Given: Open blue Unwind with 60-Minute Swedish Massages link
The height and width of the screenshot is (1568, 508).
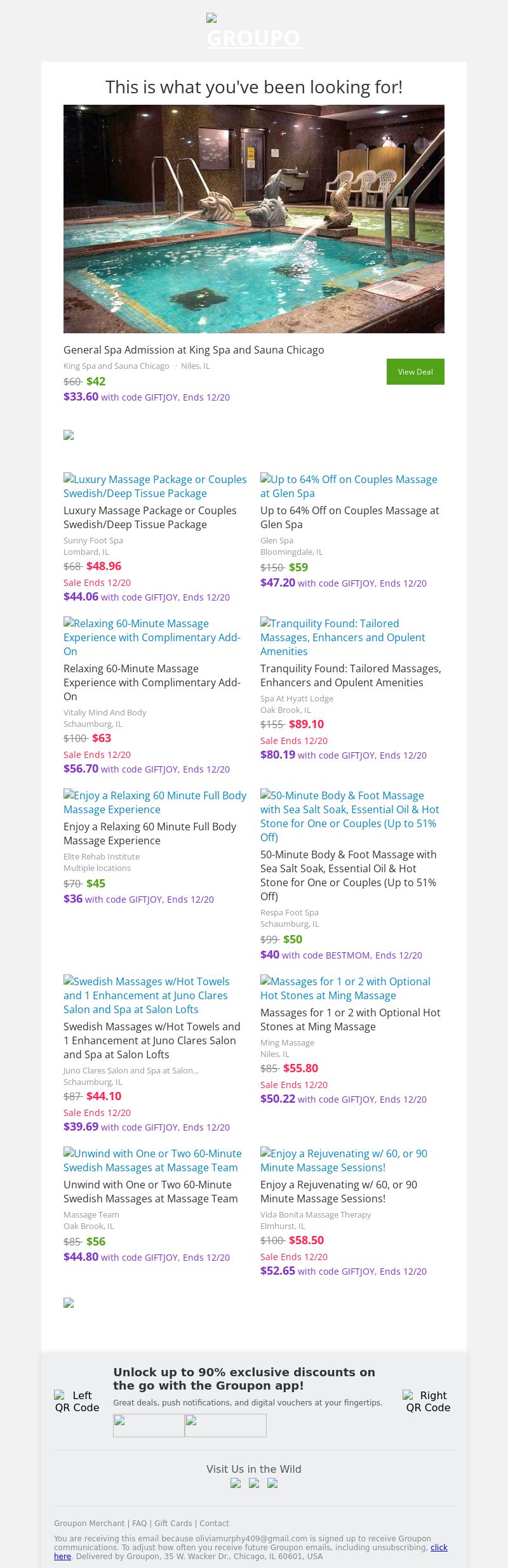Looking at the screenshot, I should (x=152, y=1160).
